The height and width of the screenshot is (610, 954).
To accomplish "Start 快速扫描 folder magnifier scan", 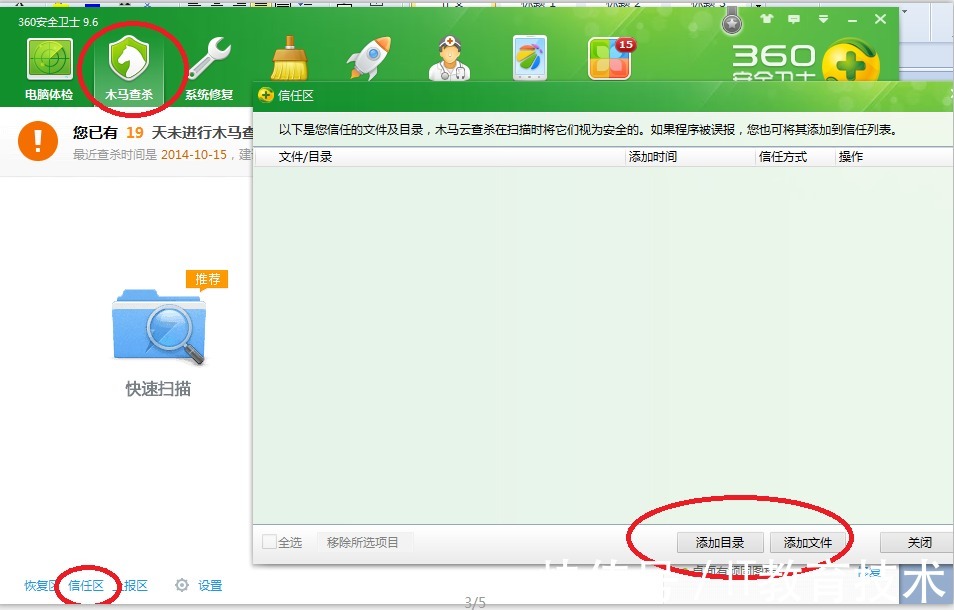I will pyautogui.click(x=159, y=327).
